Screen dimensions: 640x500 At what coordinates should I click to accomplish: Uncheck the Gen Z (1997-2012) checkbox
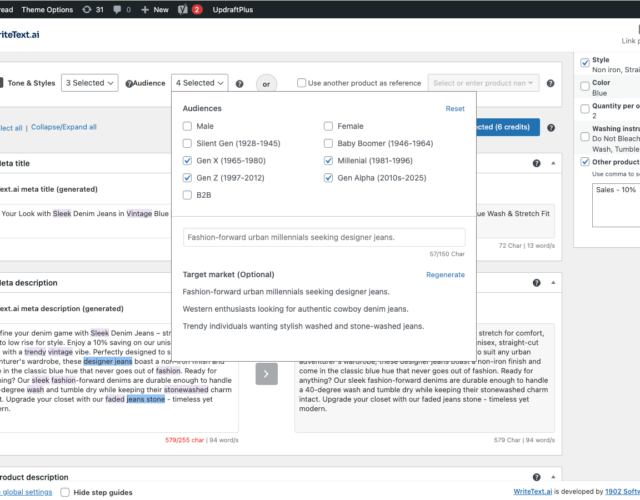[189, 178]
